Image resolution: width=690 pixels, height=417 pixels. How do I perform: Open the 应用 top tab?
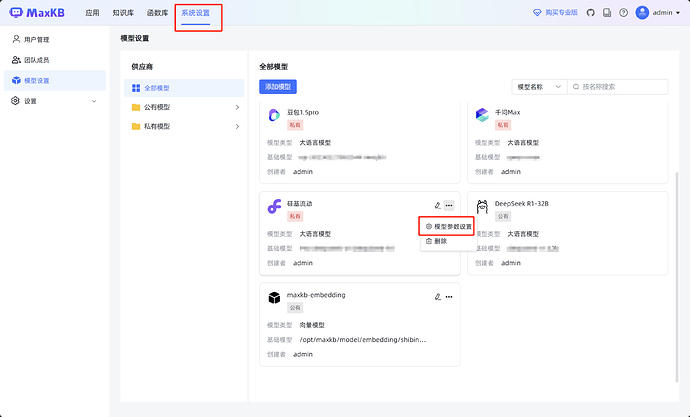coord(92,13)
